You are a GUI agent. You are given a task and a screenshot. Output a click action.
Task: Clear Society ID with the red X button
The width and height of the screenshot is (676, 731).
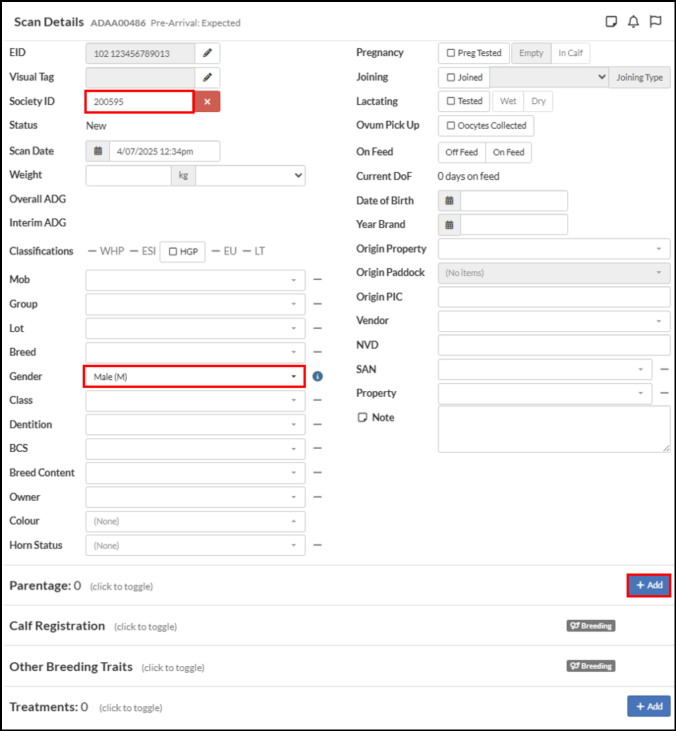(207, 102)
